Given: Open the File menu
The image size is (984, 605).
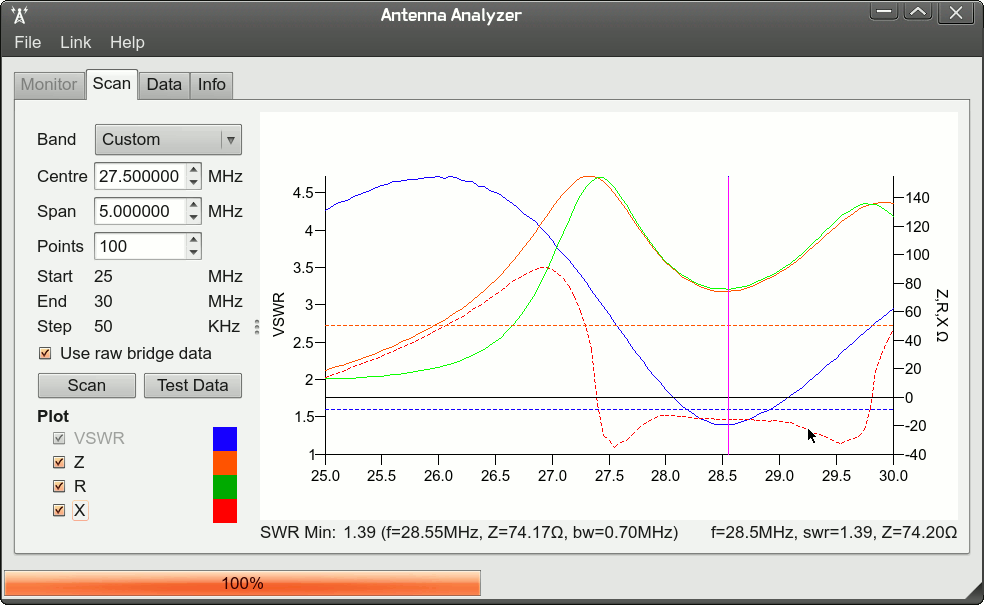Looking at the screenshot, I should pyautogui.click(x=27, y=42).
